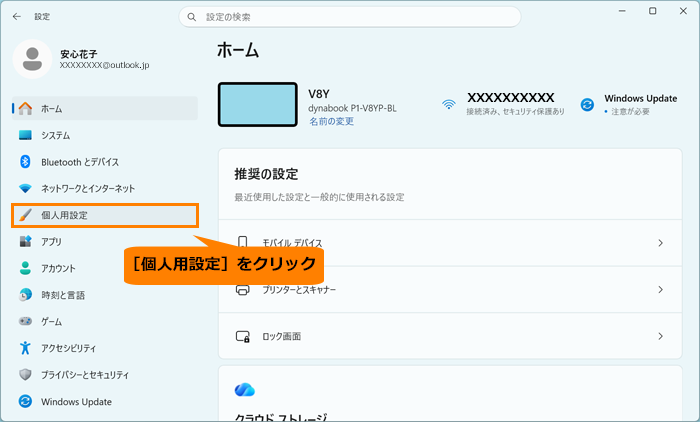The height and width of the screenshot is (422, 700).
Task: Click the desktop preview thumbnail
Action: click(x=258, y=104)
